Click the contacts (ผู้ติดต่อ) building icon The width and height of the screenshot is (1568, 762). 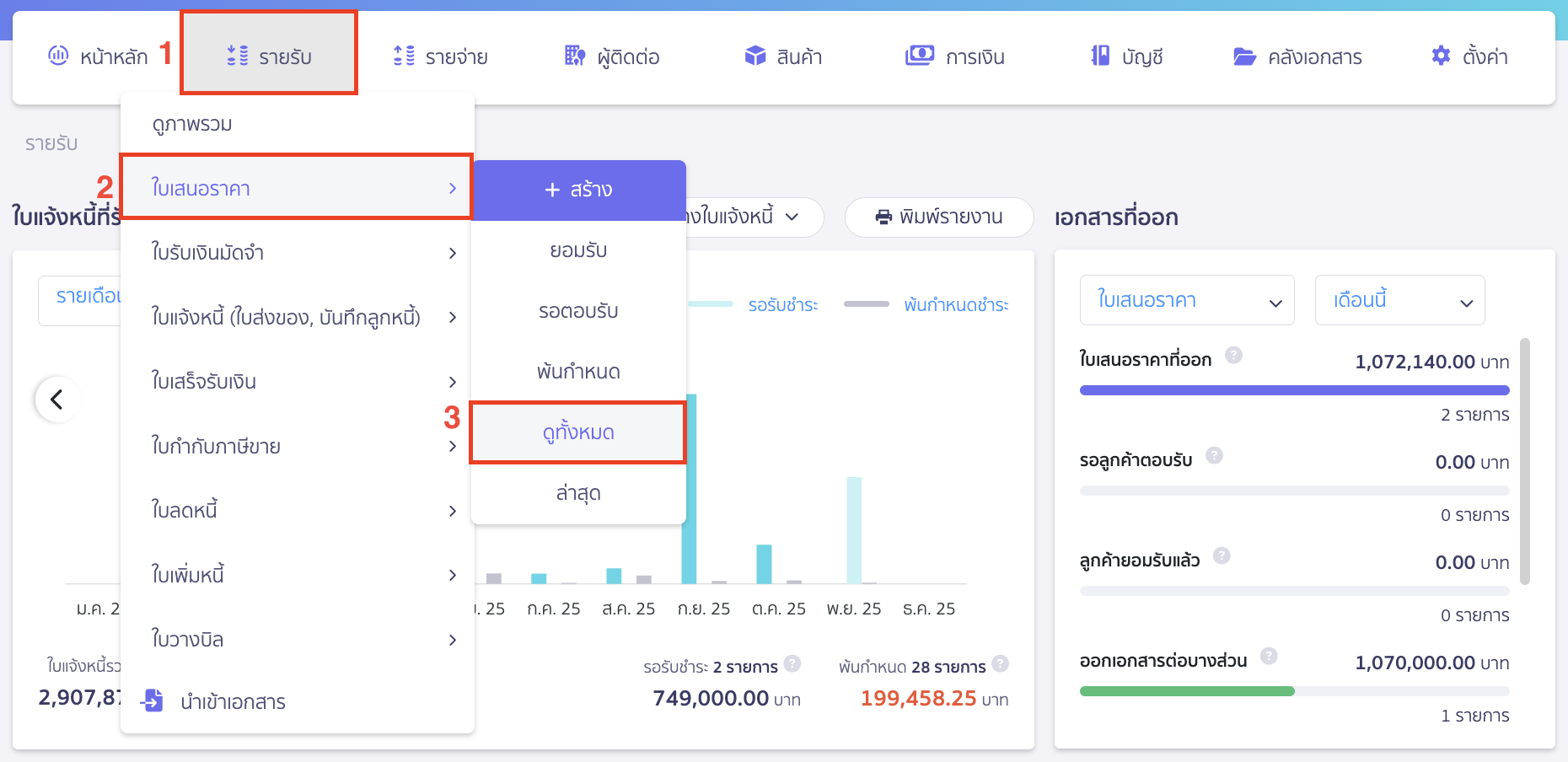[574, 56]
